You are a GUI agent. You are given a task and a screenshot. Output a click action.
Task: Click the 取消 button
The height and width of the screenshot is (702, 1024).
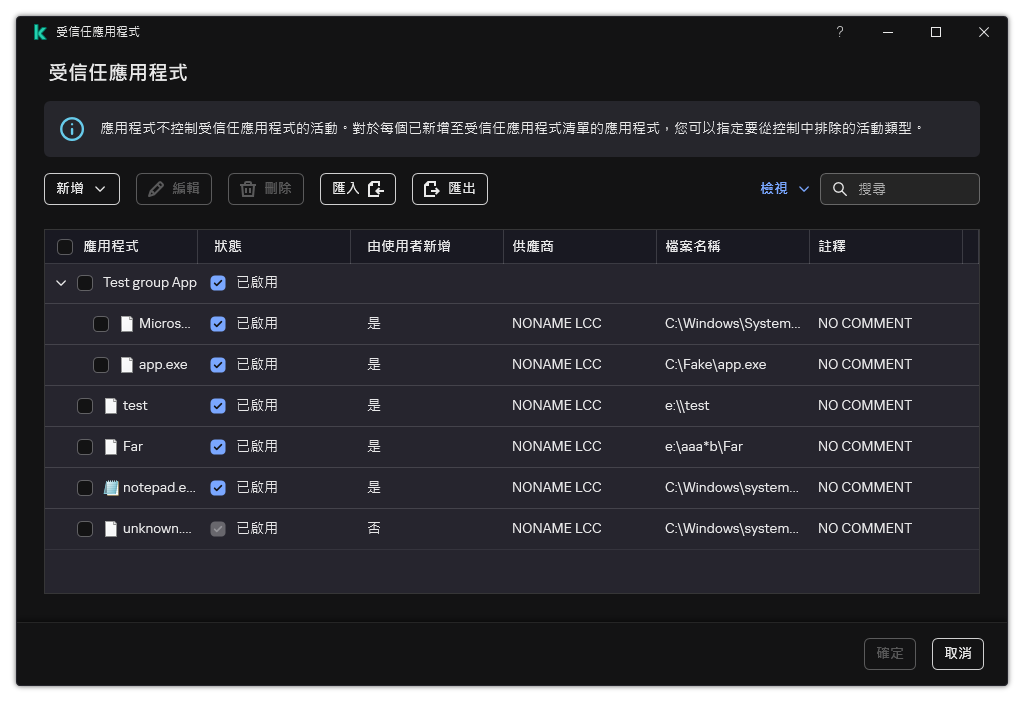click(957, 653)
